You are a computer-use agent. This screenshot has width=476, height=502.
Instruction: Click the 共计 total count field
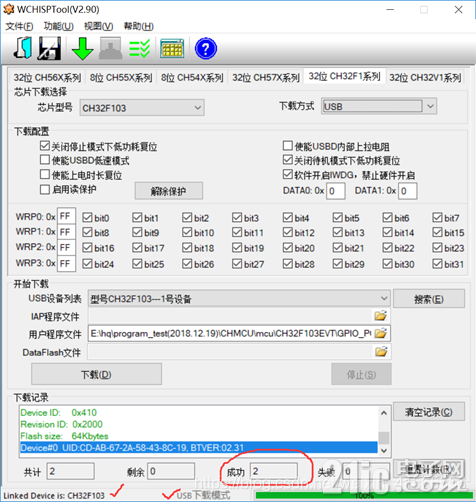point(71,471)
